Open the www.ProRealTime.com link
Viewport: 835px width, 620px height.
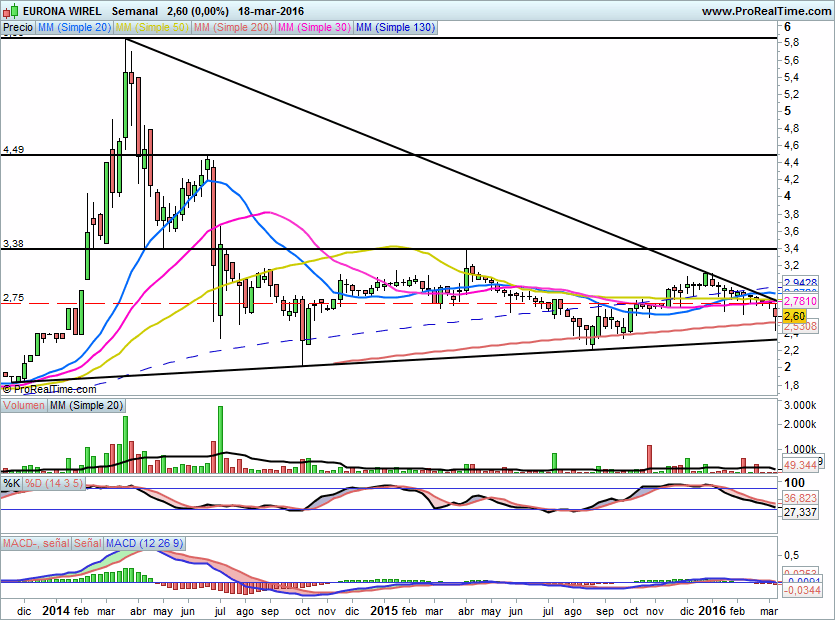click(x=766, y=11)
